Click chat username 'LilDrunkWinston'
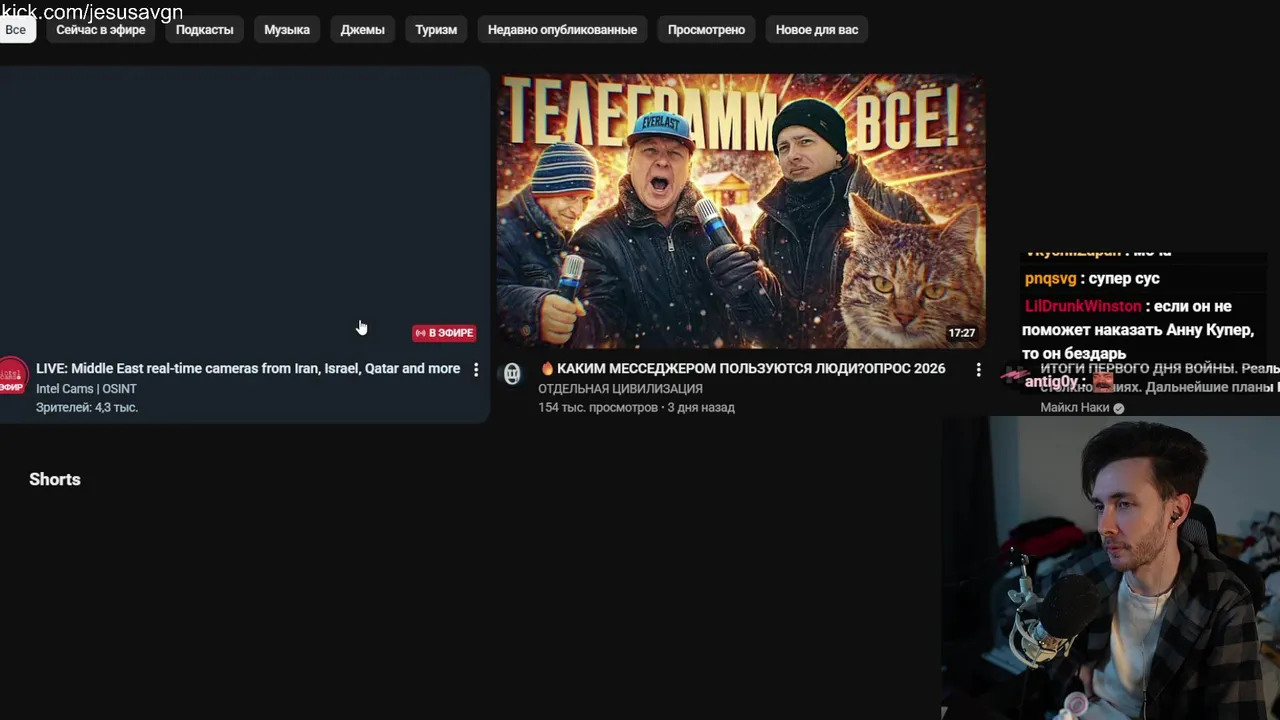The width and height of the screenshot is (1280, 720). click(x=1083, y=307)
